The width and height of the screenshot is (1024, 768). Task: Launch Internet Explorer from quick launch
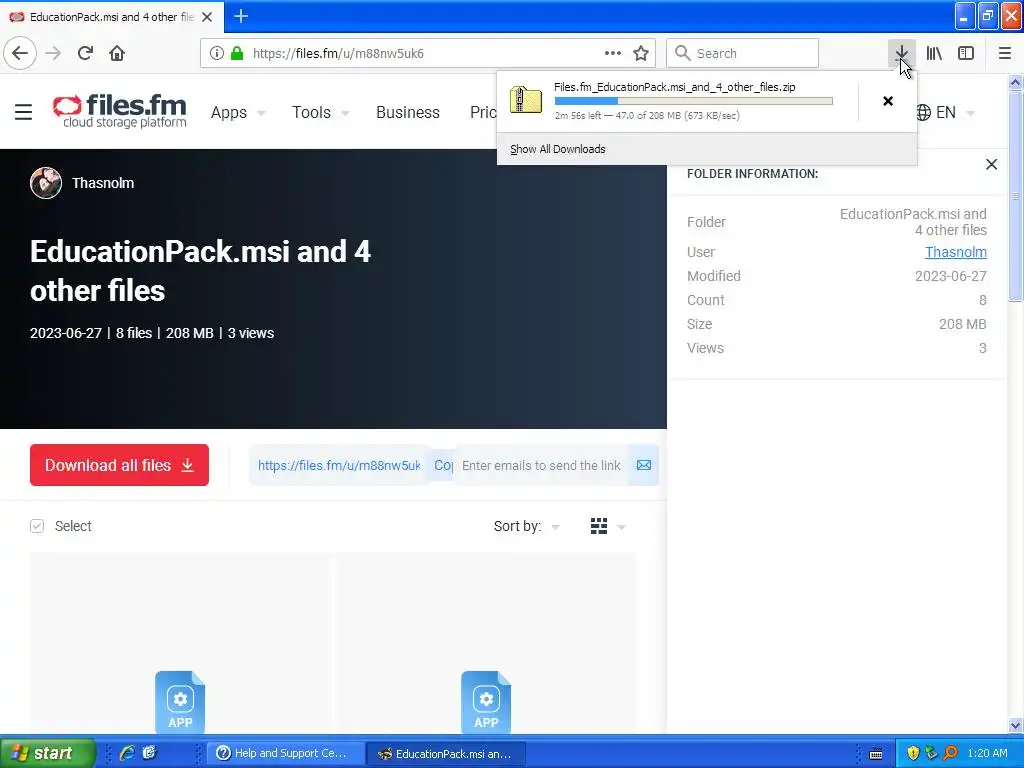[127, 753]
